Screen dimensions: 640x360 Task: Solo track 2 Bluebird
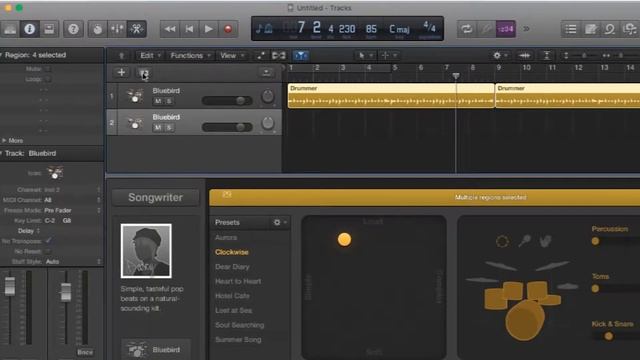click(x=169, y=128)
